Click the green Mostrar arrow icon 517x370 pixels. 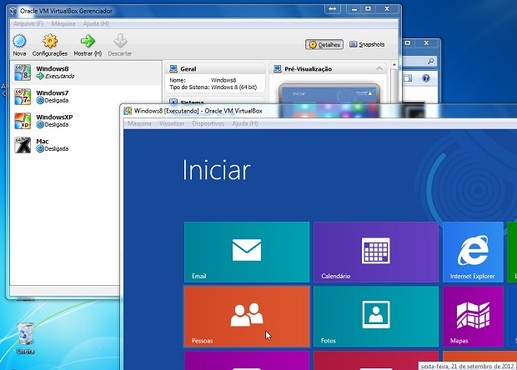click(88, 41)
